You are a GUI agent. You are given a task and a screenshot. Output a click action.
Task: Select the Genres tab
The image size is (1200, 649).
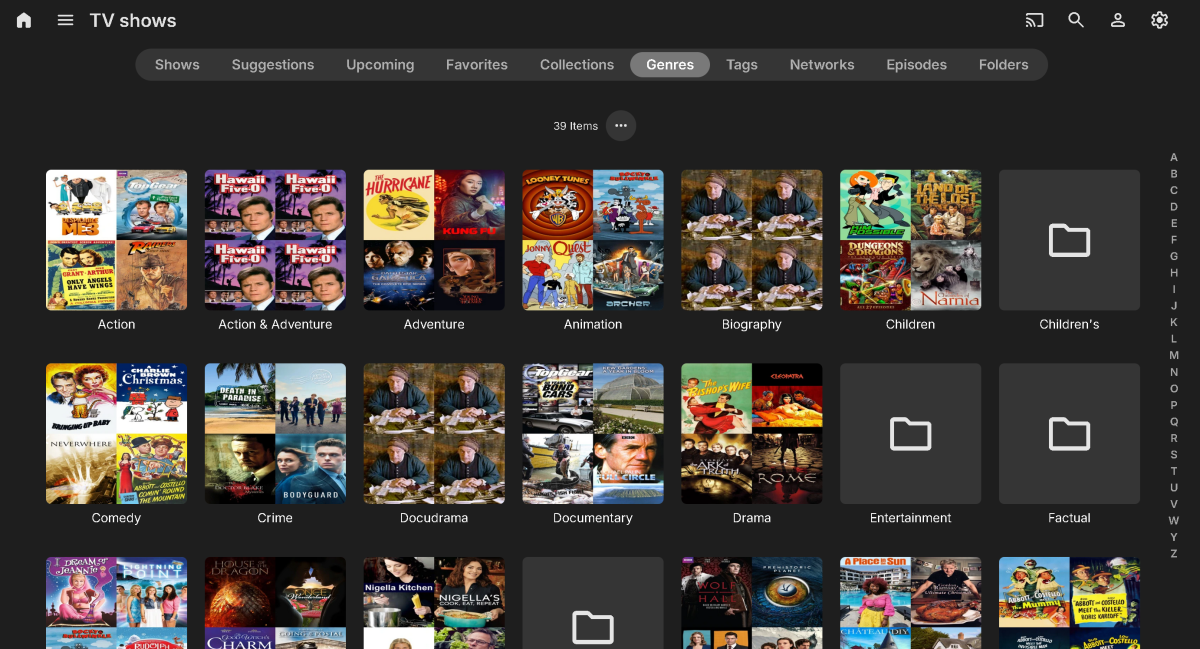[x=670, y=65]
